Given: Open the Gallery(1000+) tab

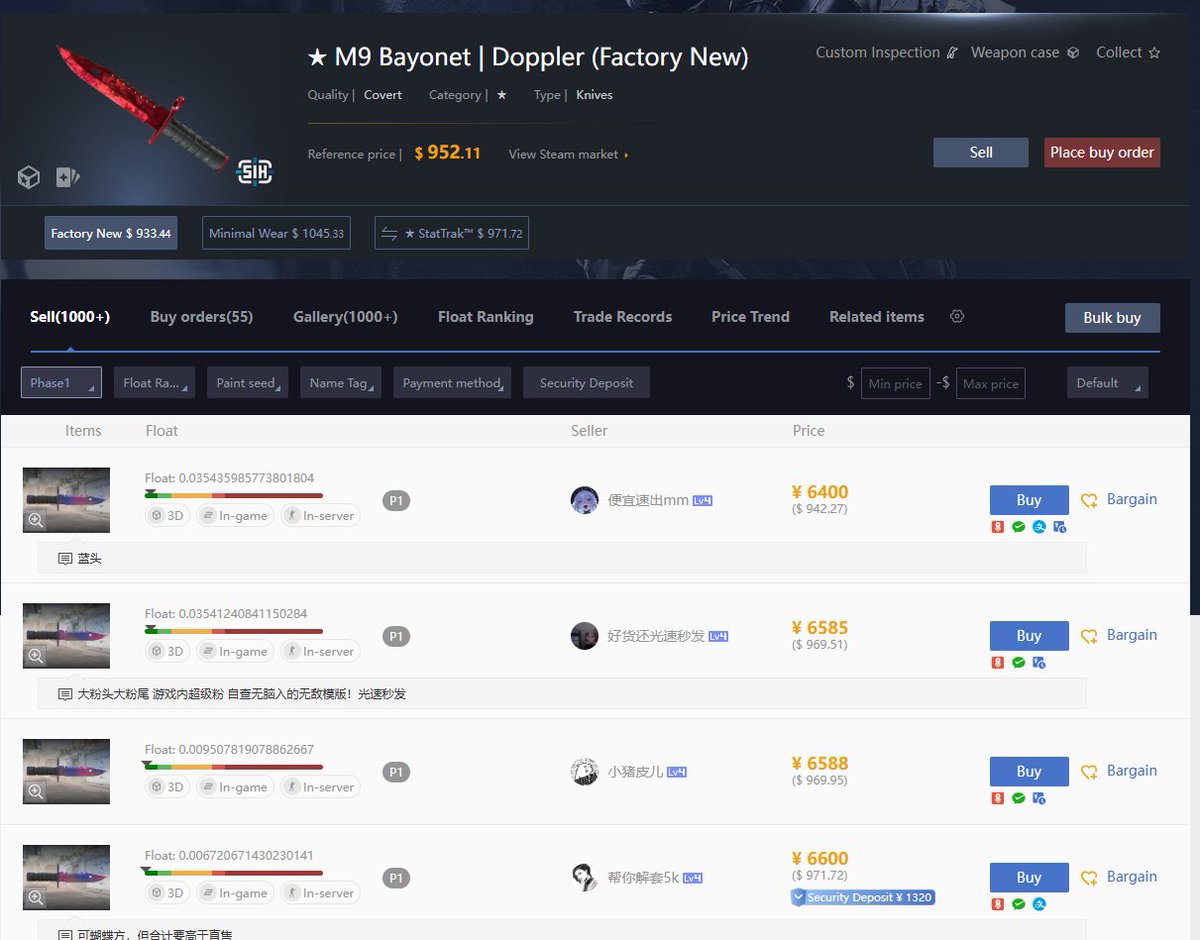Looking at the screenshot, I should tap(345, 317).
